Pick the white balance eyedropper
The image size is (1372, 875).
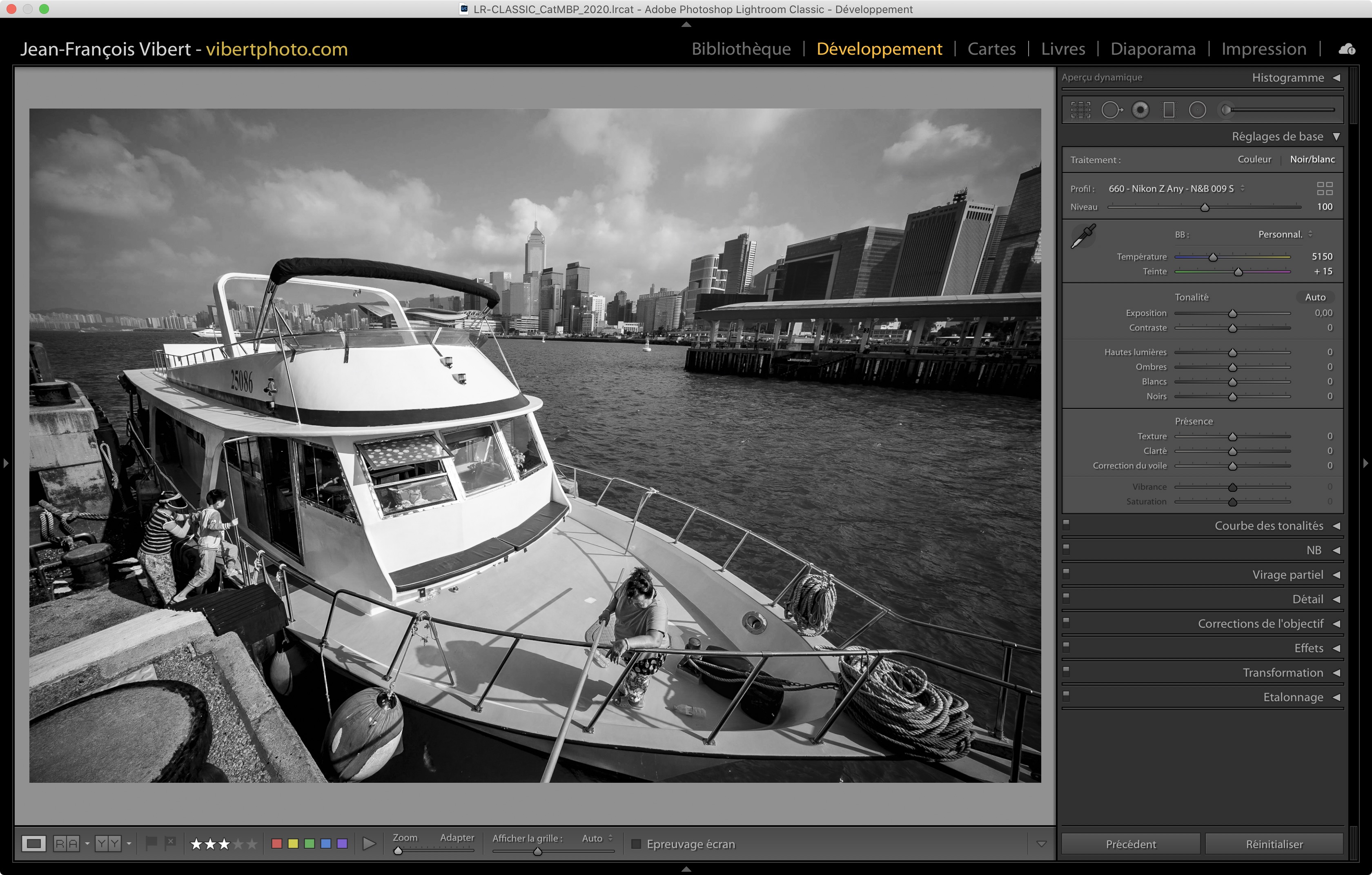coord(1083,235)
